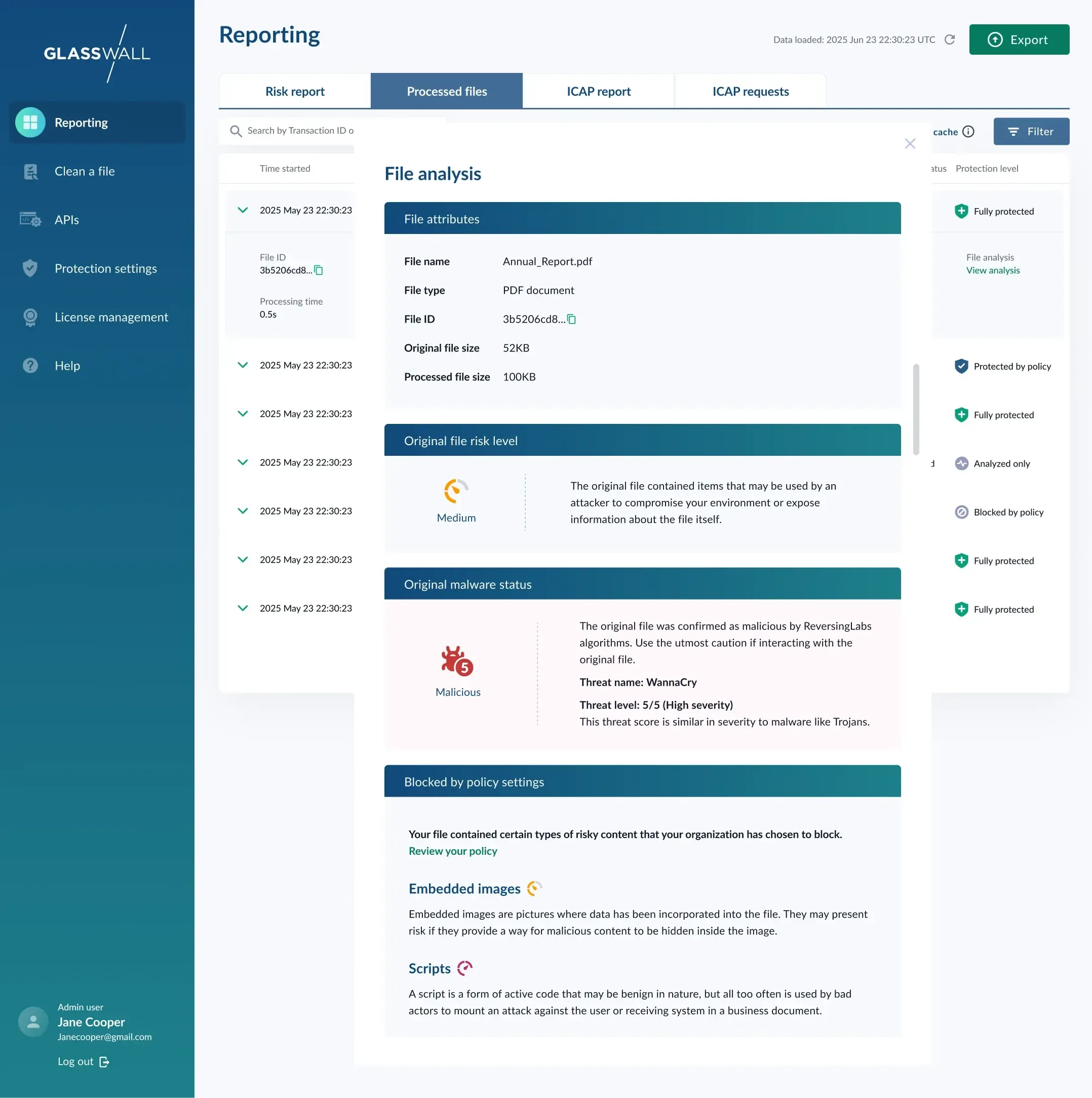1092x1098 pixels.
Task: Open the Review your policy link
Action: coord(452,851)
